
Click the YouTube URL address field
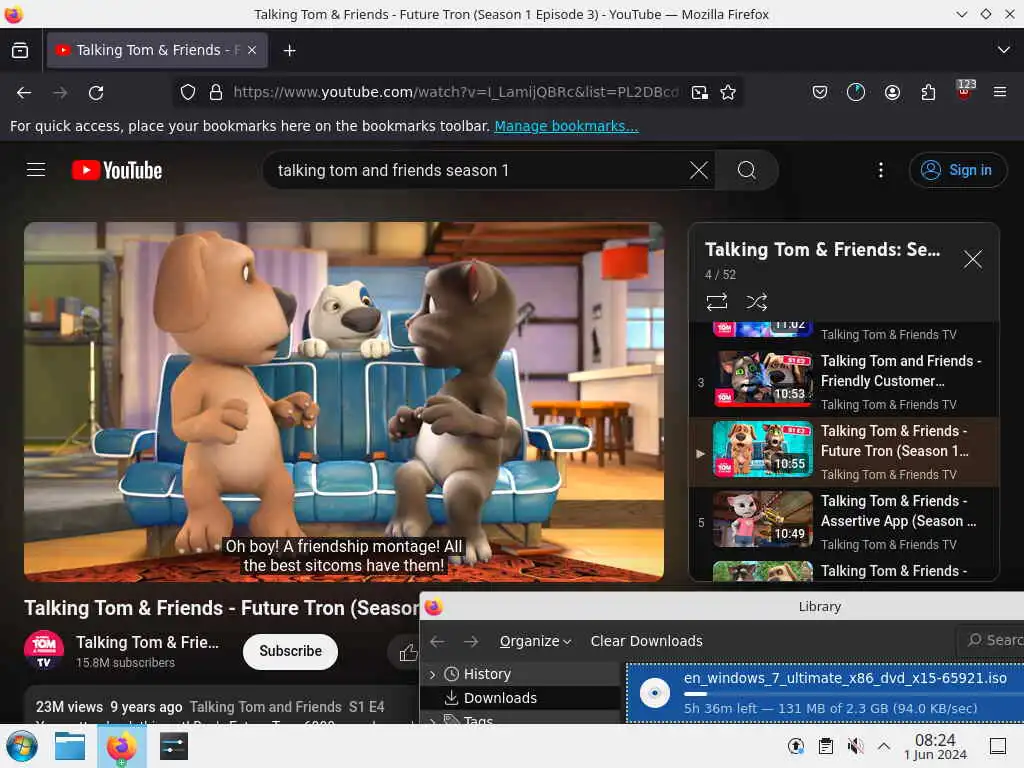(455, 93)
